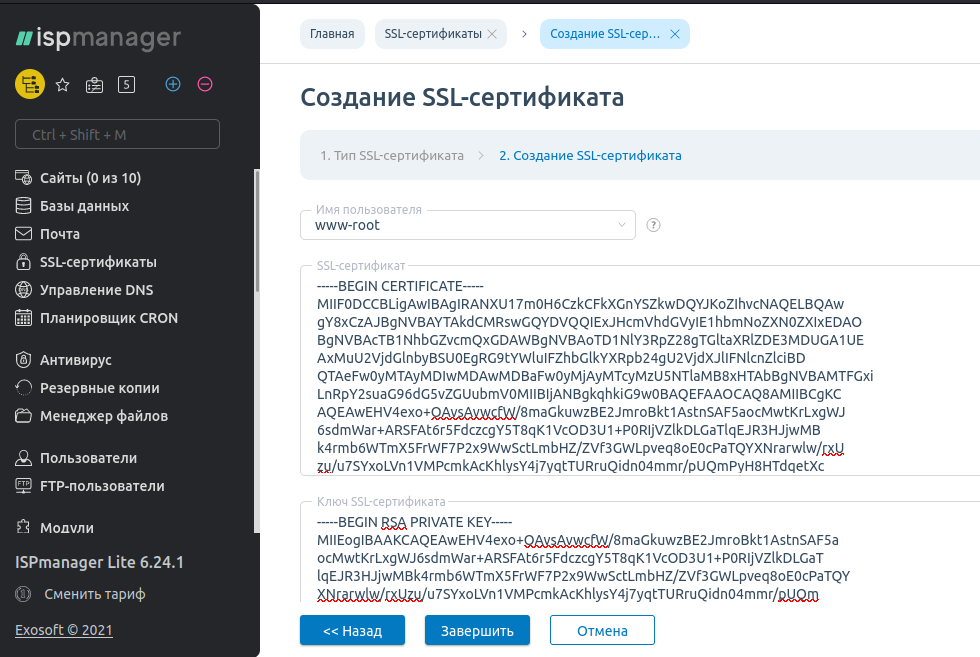Click the help question mark icon
Image resolution: width=980 pixels, height=657 pixels.
point(653,225)
